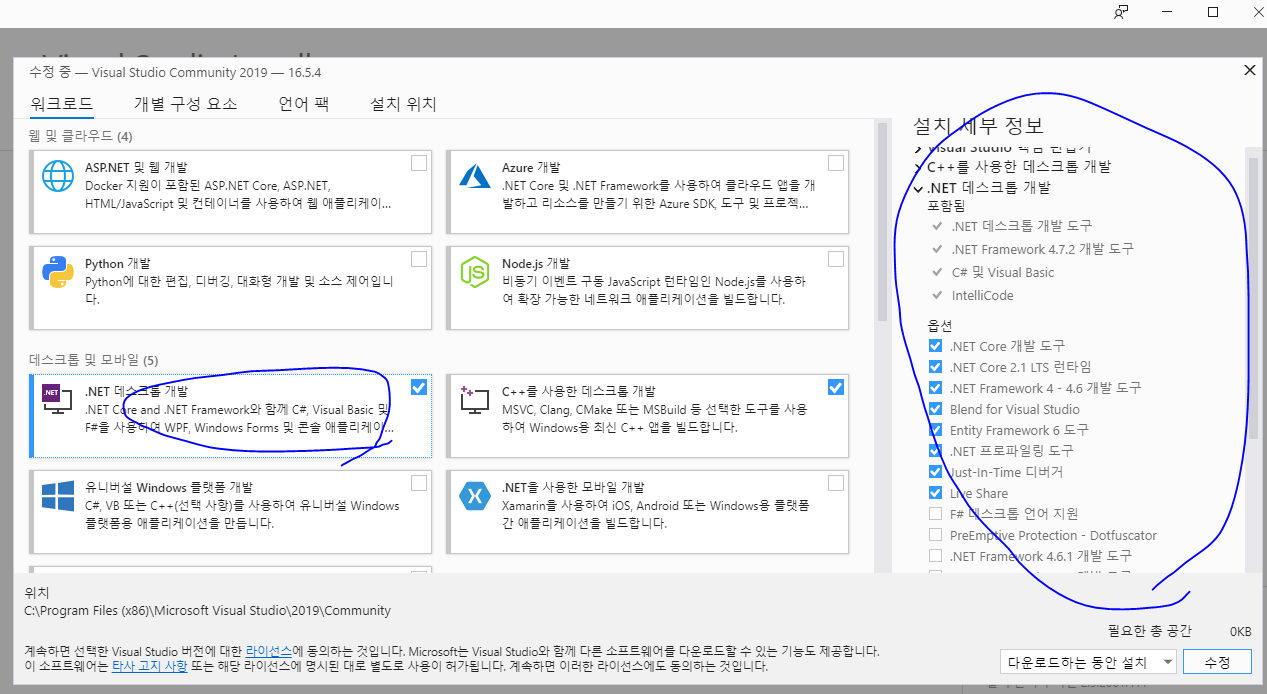Check F# 데스크톱 언어 지원 option

coord(936,514)
